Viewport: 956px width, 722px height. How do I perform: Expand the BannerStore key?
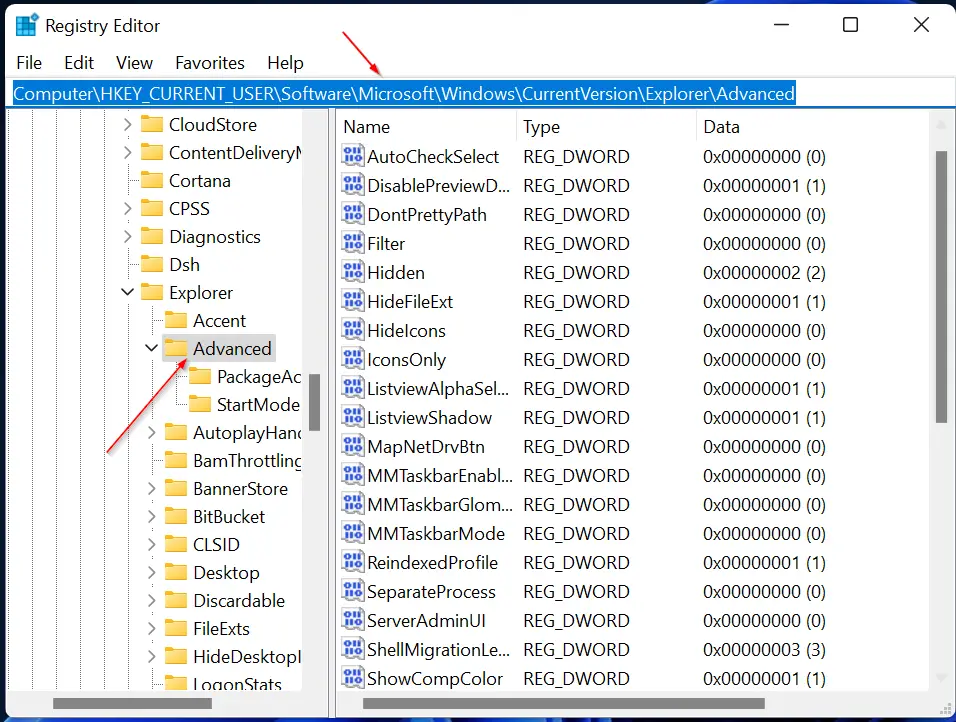(x=151, y=488)
